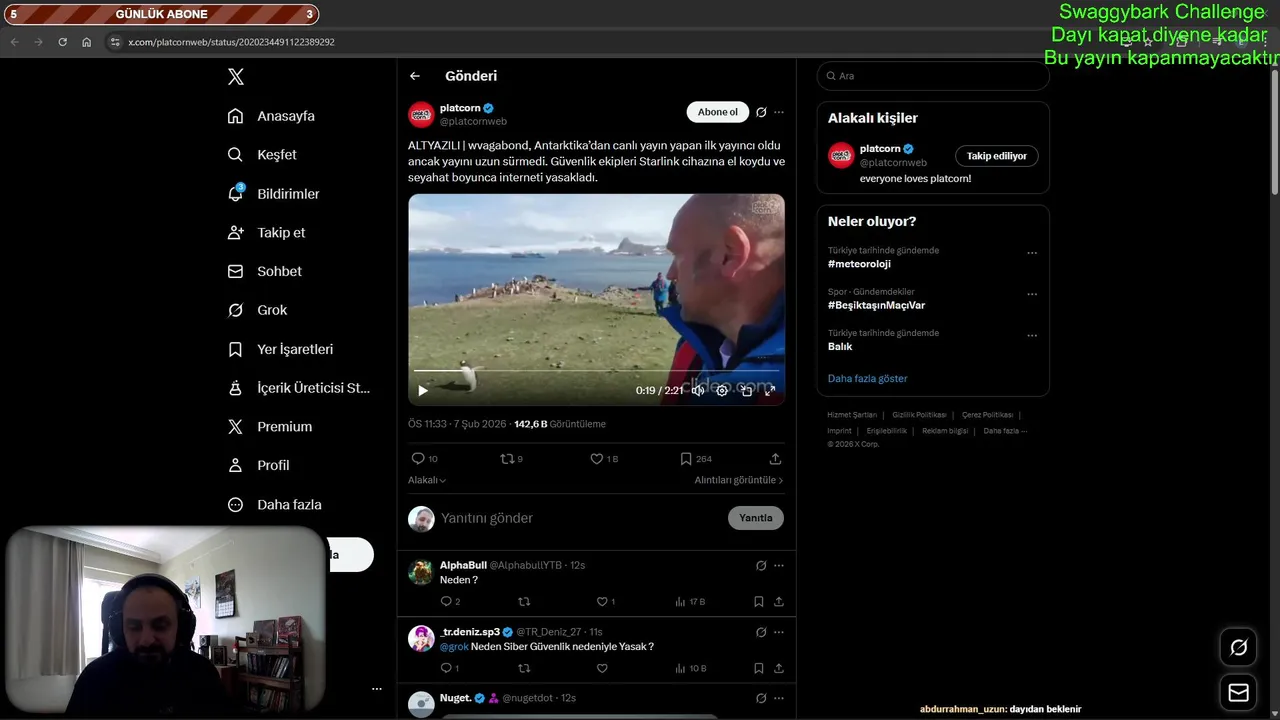
Task: Reply to AlphaBull's comment
Action: (450, 602)
